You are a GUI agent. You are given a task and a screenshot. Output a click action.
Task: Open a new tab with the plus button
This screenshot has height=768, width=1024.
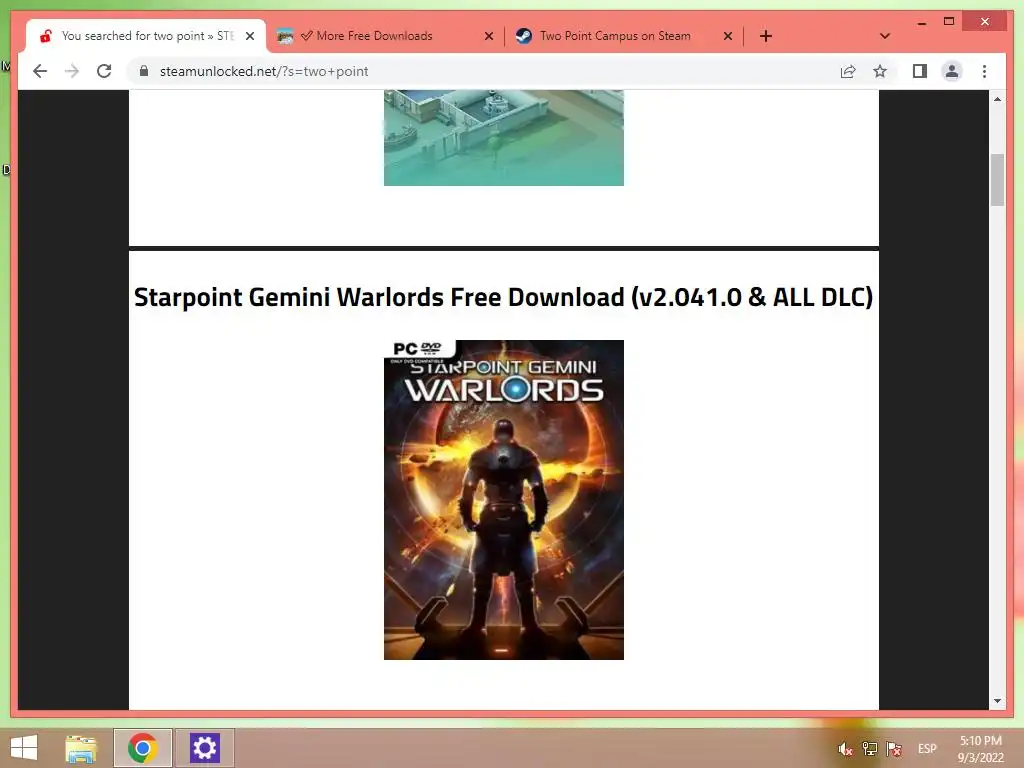[x=766, y=36]
